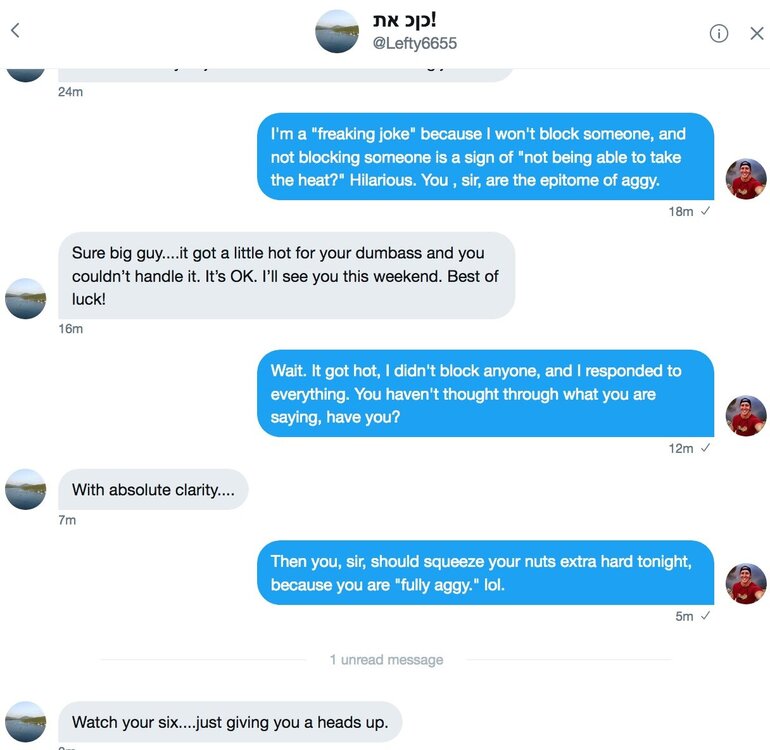
Task: Open the header profile picture
Action: 336,31
